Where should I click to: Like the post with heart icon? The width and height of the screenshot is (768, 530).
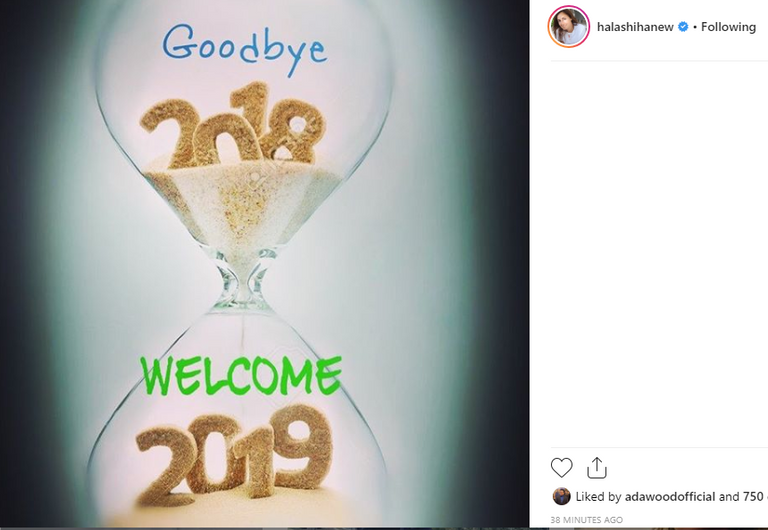[x=561, y=467]
